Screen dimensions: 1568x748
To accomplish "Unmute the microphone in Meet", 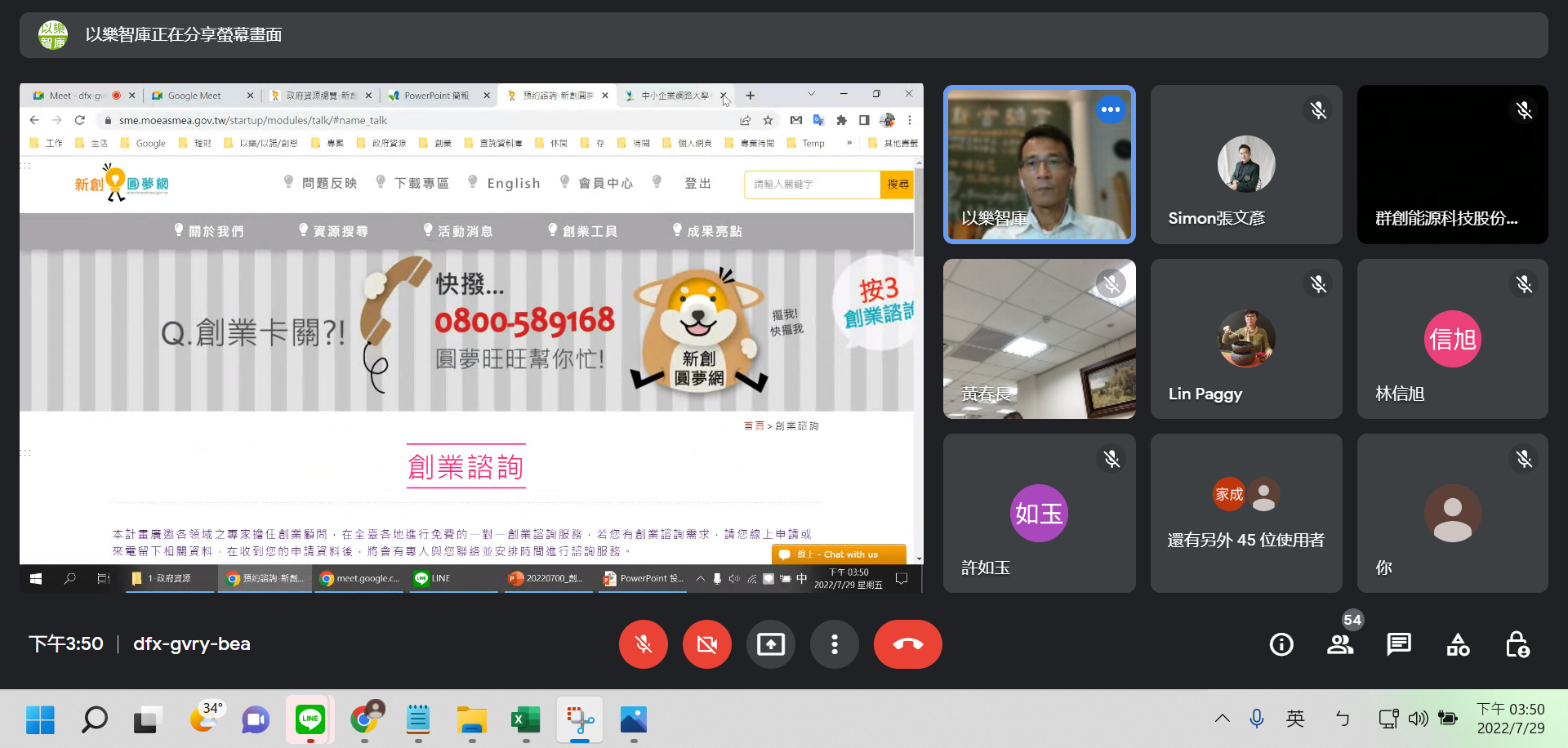I will (644, 644).
